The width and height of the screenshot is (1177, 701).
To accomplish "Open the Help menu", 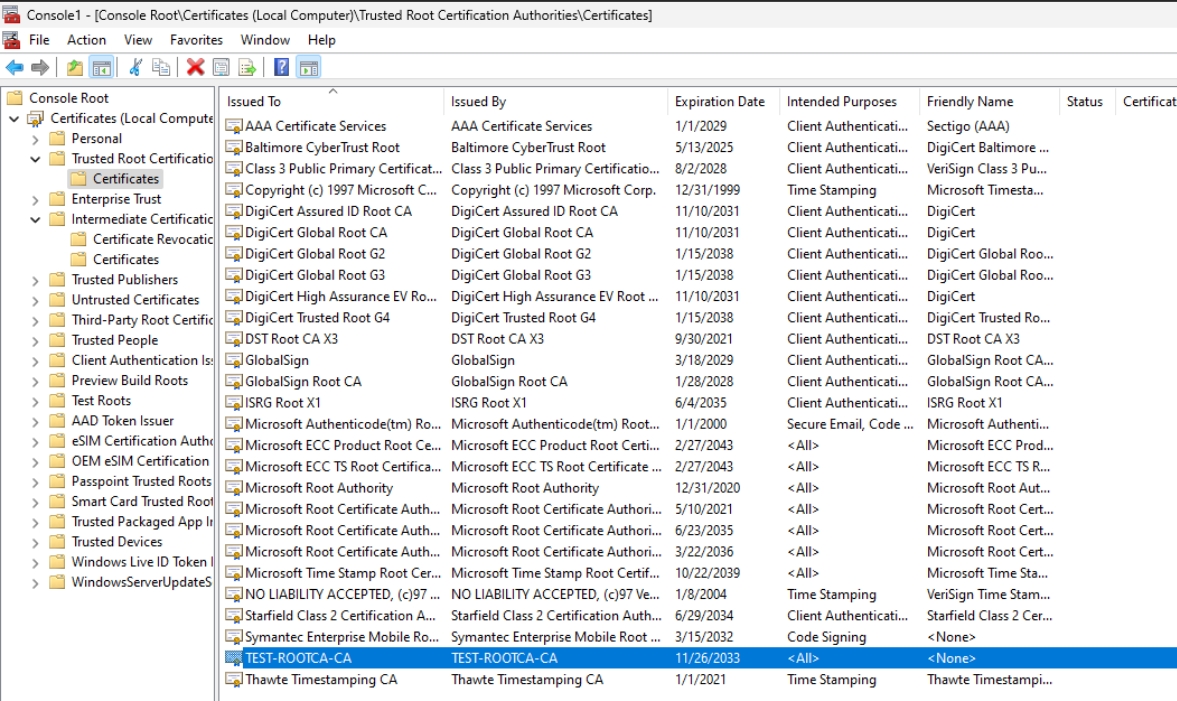I will click(x=321, y=40).
